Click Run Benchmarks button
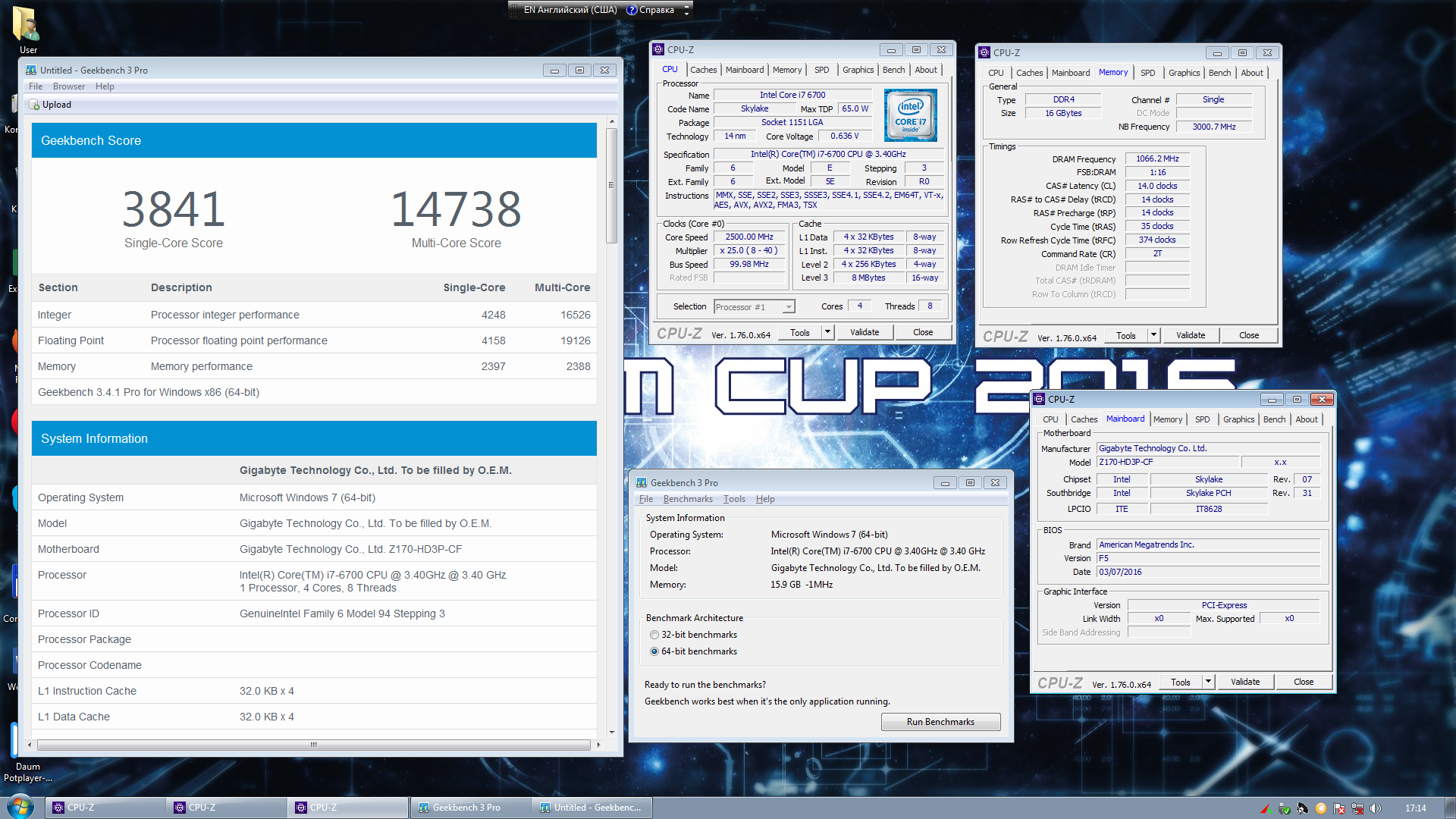This screenshot has width=1456, height=819. 940,722
